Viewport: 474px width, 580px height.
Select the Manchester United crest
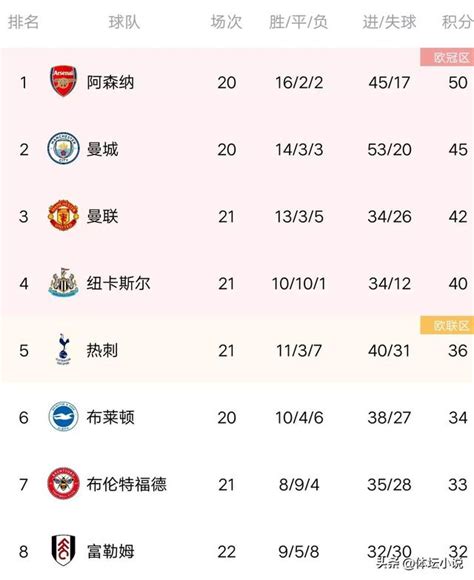point(63,216)
